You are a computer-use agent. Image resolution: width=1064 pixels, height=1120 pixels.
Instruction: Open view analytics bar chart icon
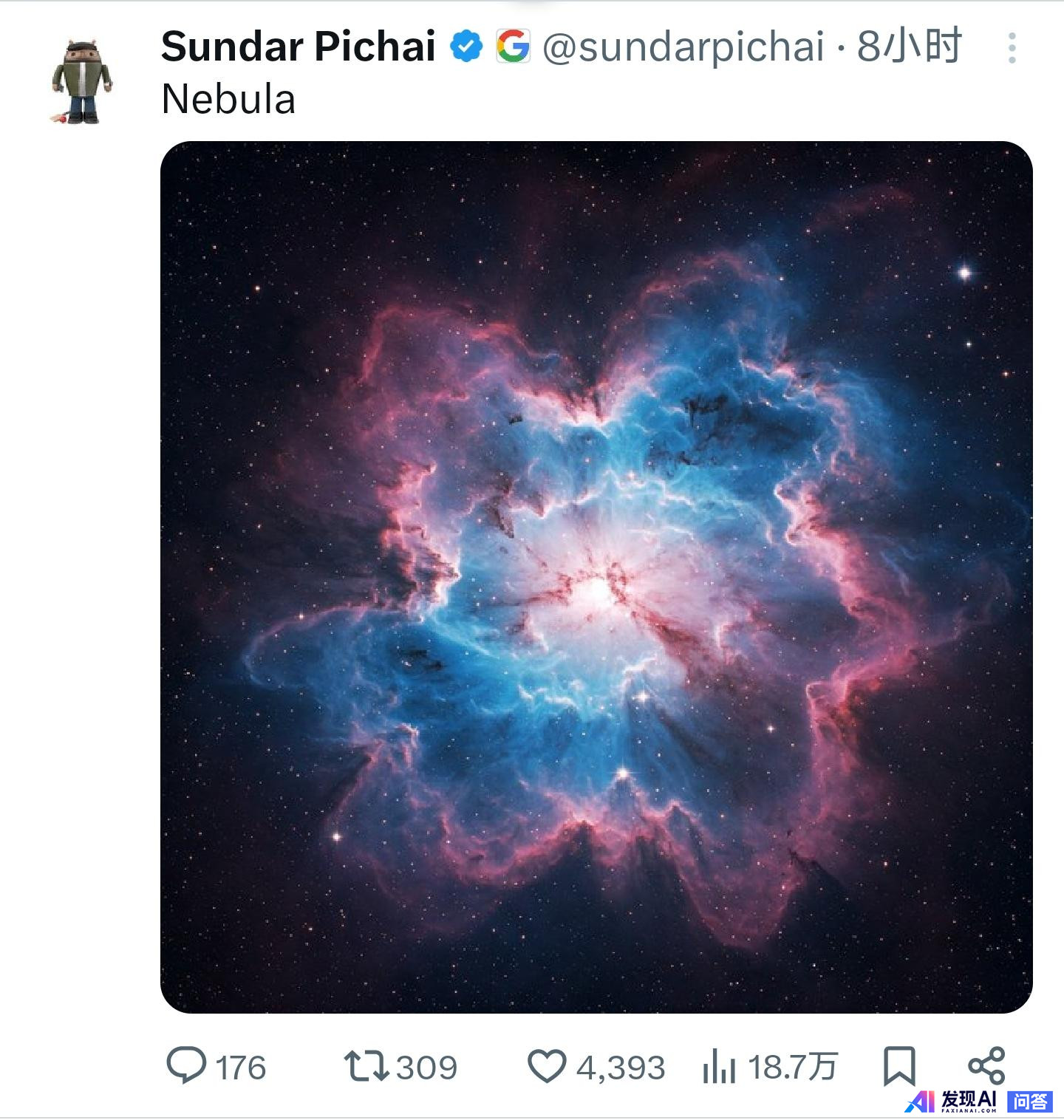pos(719,1067)
